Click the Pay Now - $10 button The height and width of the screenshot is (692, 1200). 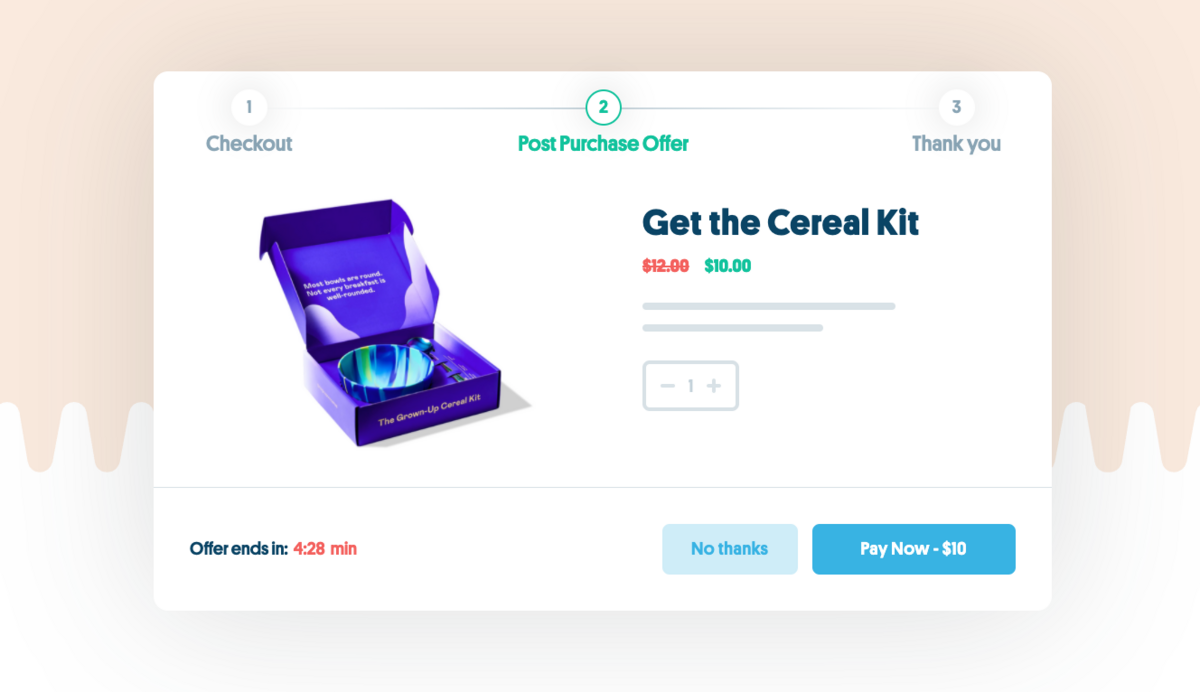click(914, 549)
